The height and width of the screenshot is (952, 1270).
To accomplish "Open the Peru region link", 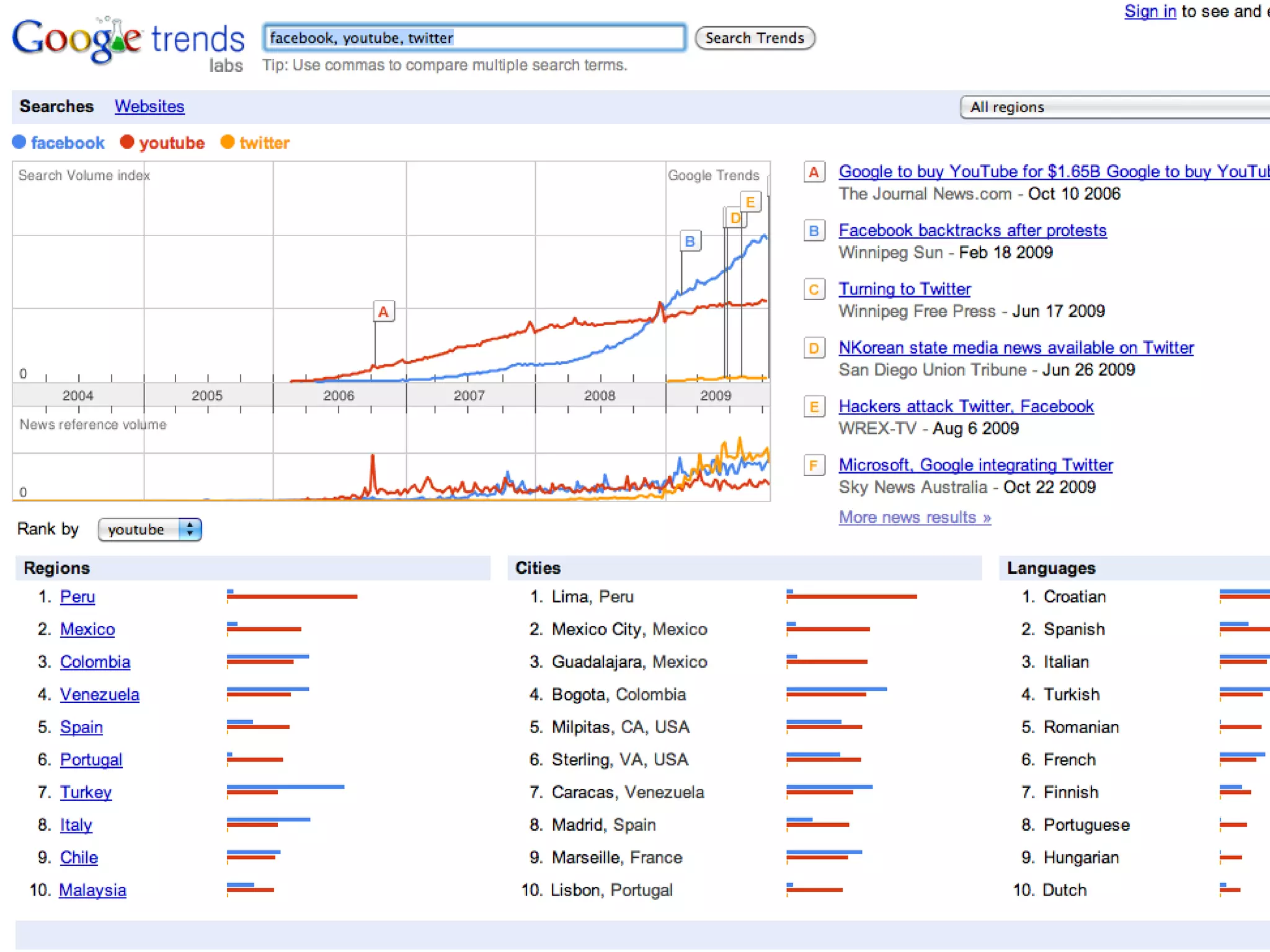I will 78,597.
